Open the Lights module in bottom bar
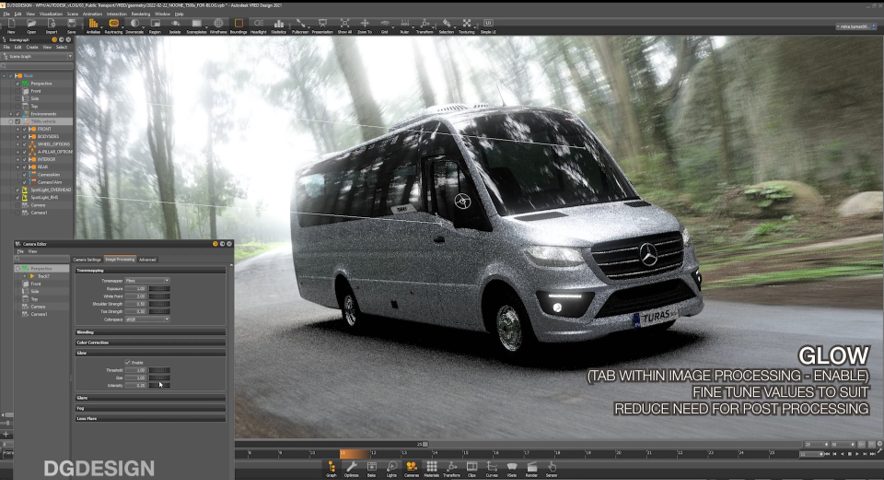 [x=390, y=468]
